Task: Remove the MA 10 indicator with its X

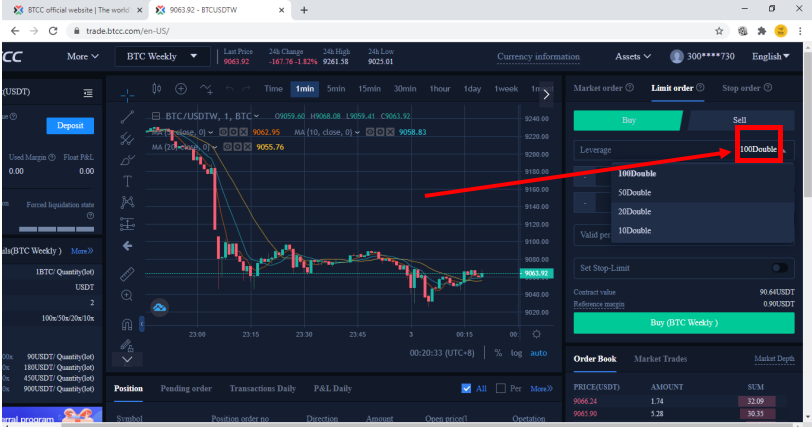Action: 390,132
